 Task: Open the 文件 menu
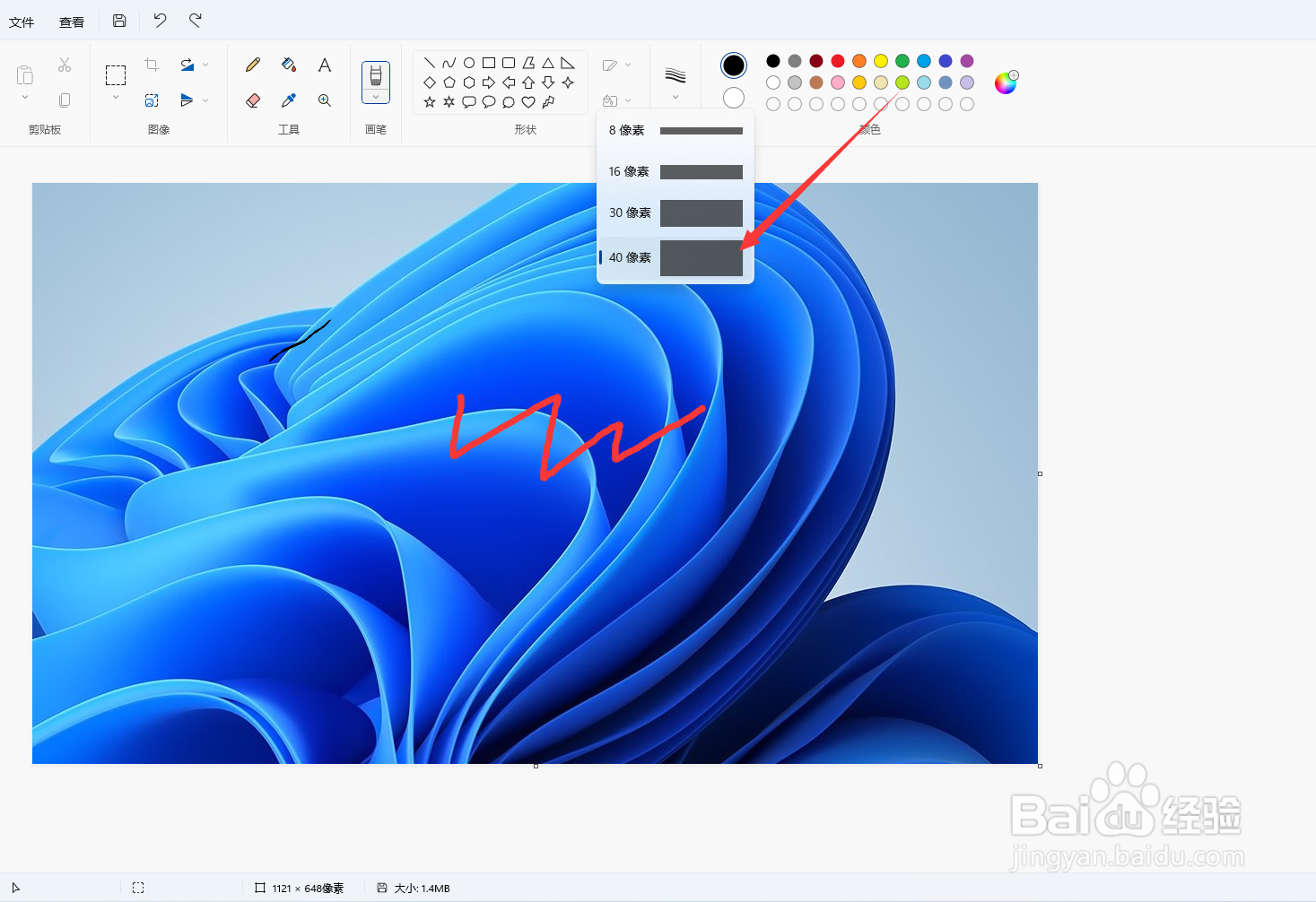[x=22, y=22]
